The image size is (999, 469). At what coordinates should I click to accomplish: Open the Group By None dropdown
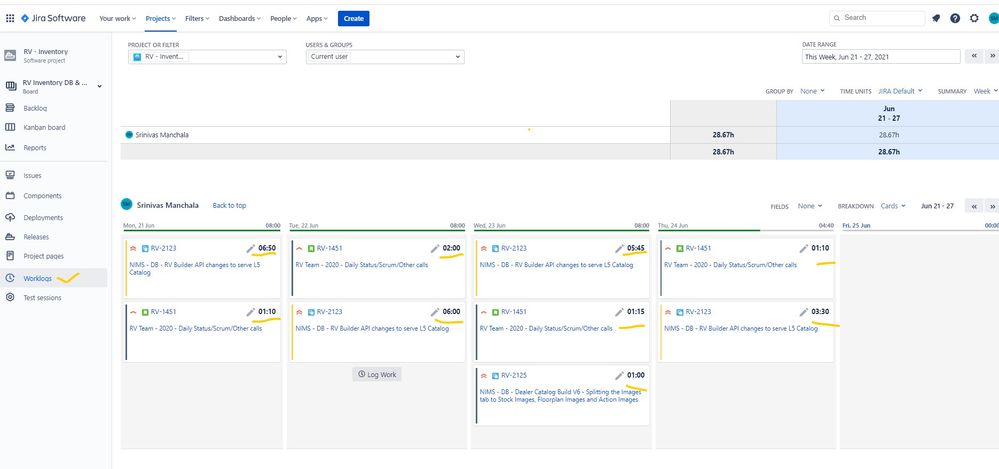(812, 91)
